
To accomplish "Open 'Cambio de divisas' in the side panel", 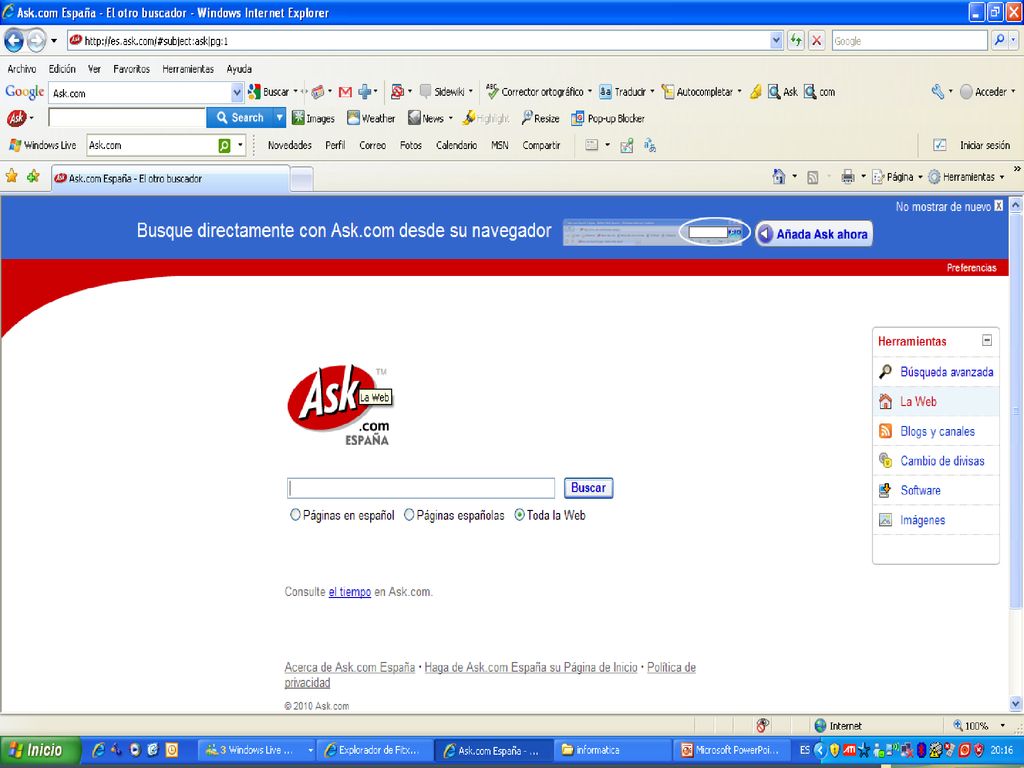I will [942, 460].
